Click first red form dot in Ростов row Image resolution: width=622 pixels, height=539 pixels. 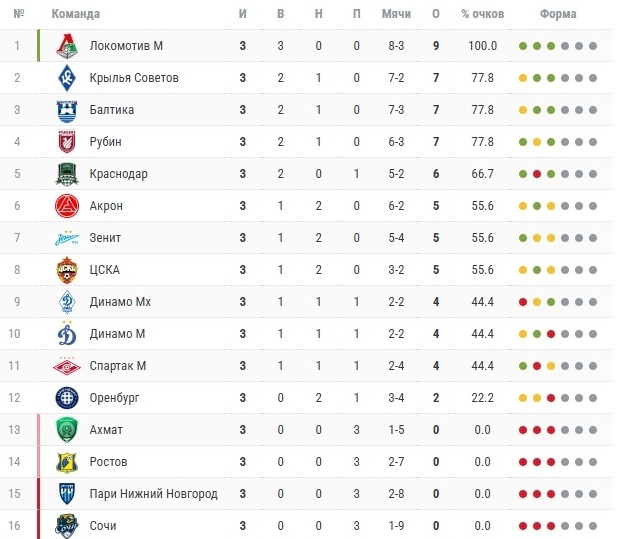click(x=523, y=463)
